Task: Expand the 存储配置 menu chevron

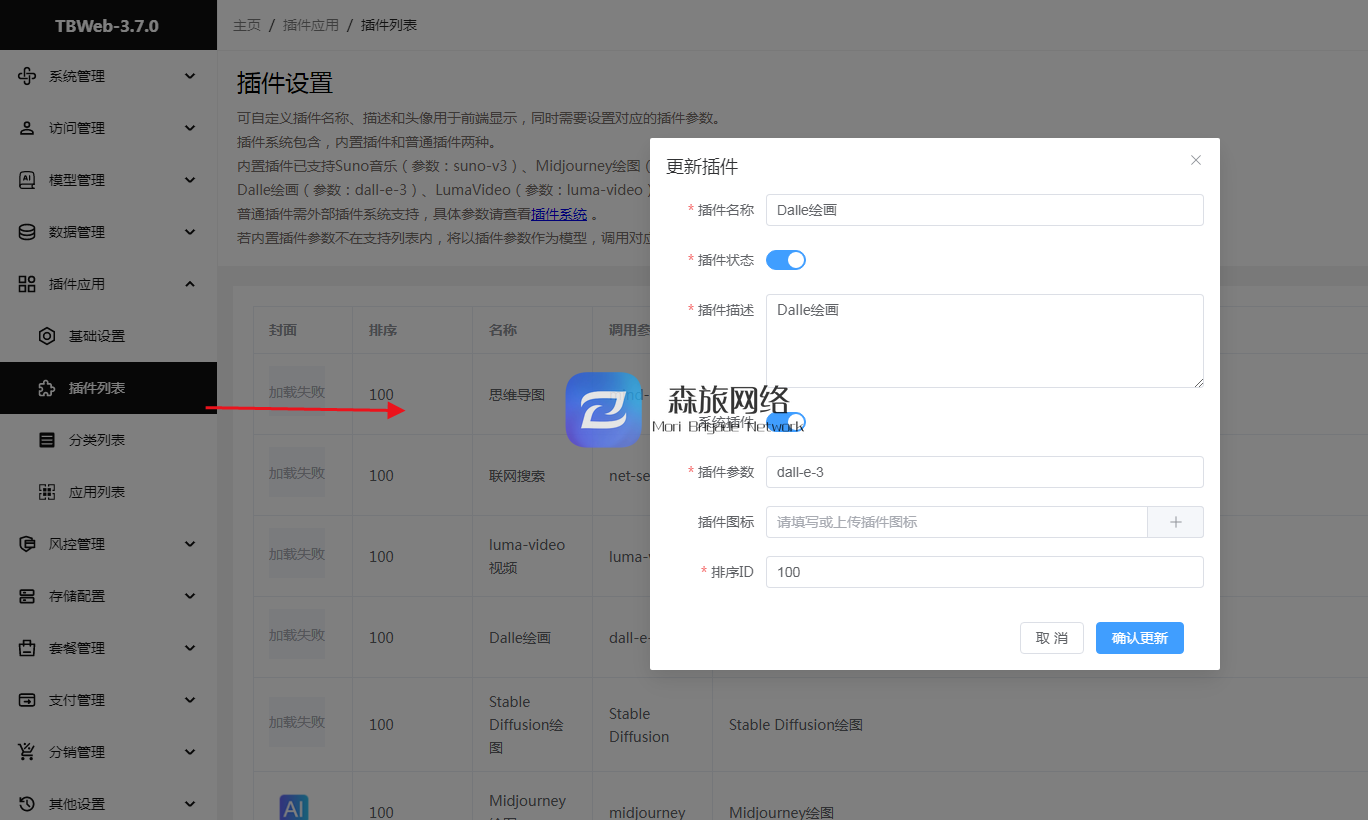Action: (190, 596)
